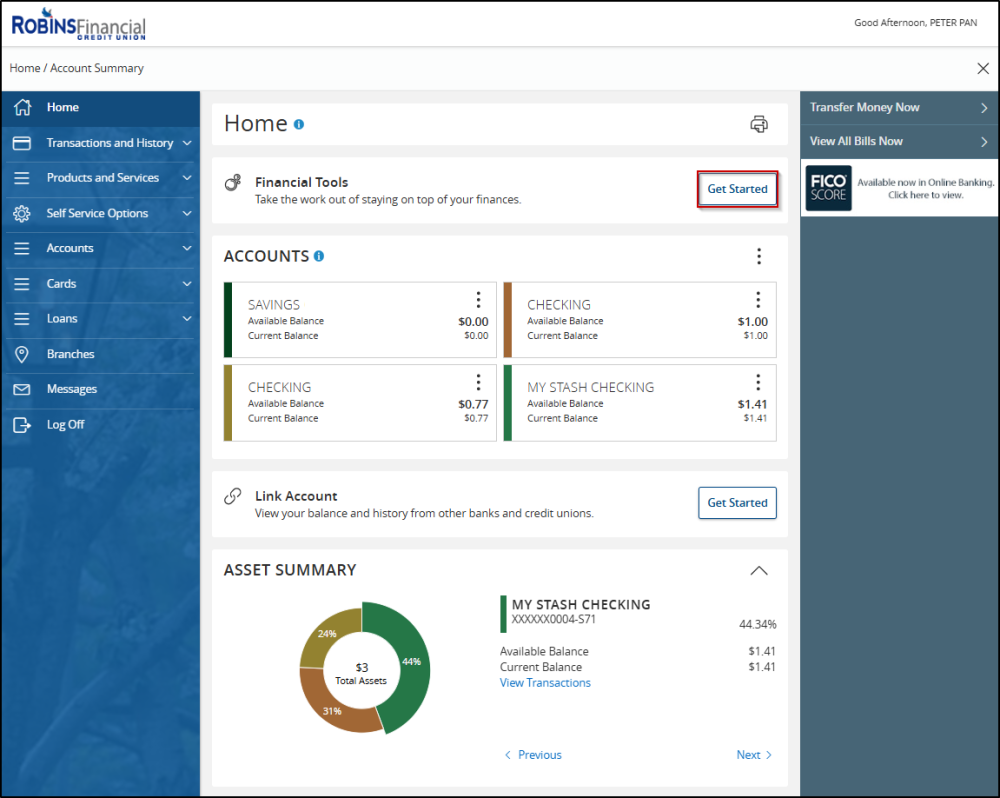Click the Branches location pin icon

[x=22, y=353]
